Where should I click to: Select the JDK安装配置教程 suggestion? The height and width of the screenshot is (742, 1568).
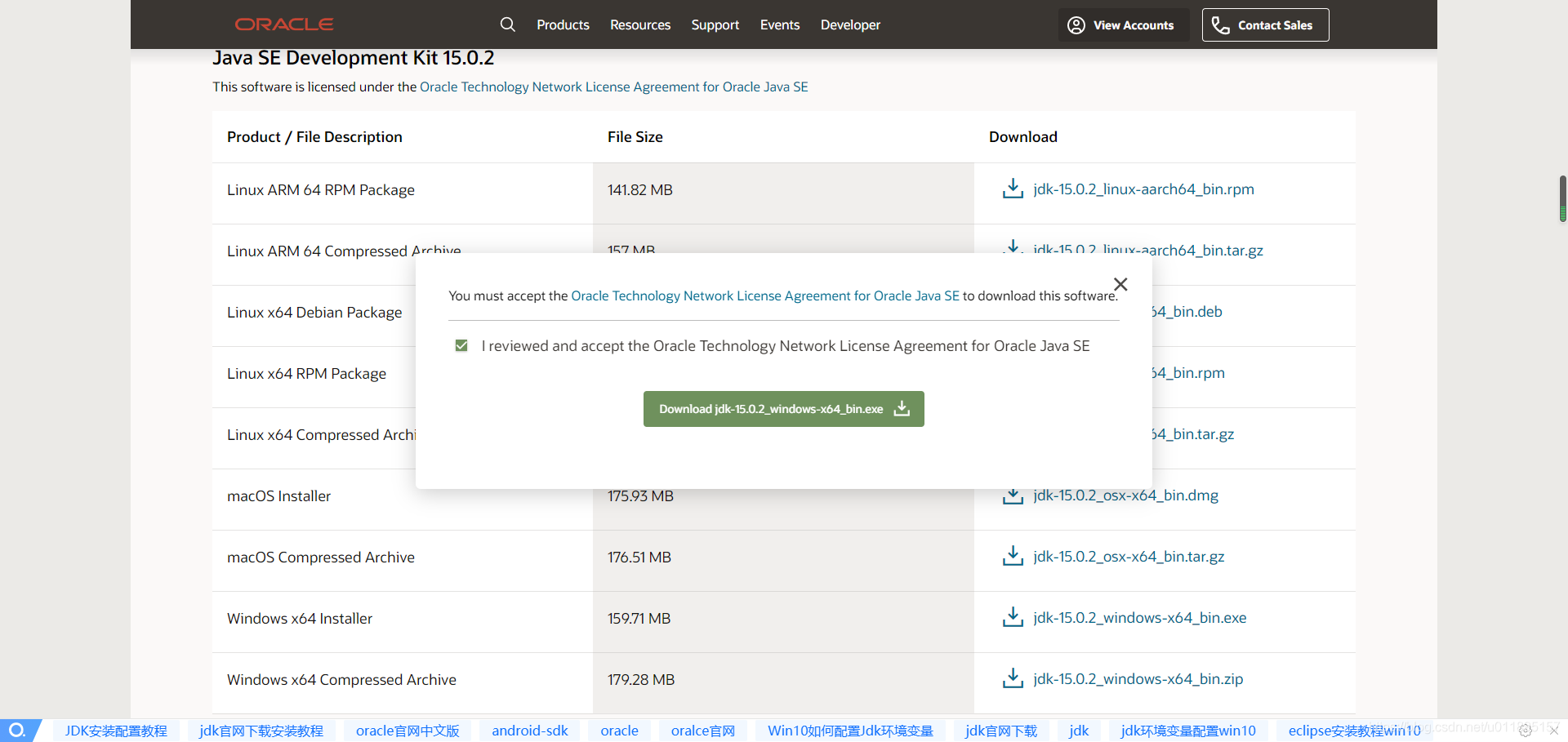116,731
